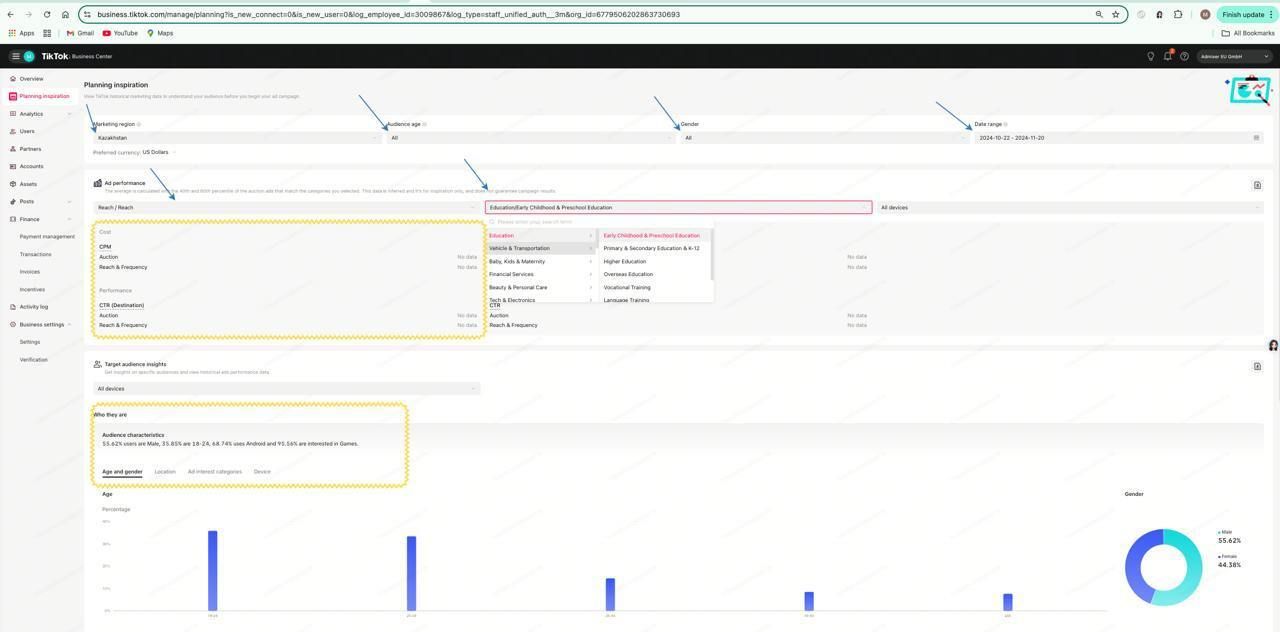Switch to the Ad interest categories tab
1280x632 pixels.
pyautogui.click(x=215, y=472)
